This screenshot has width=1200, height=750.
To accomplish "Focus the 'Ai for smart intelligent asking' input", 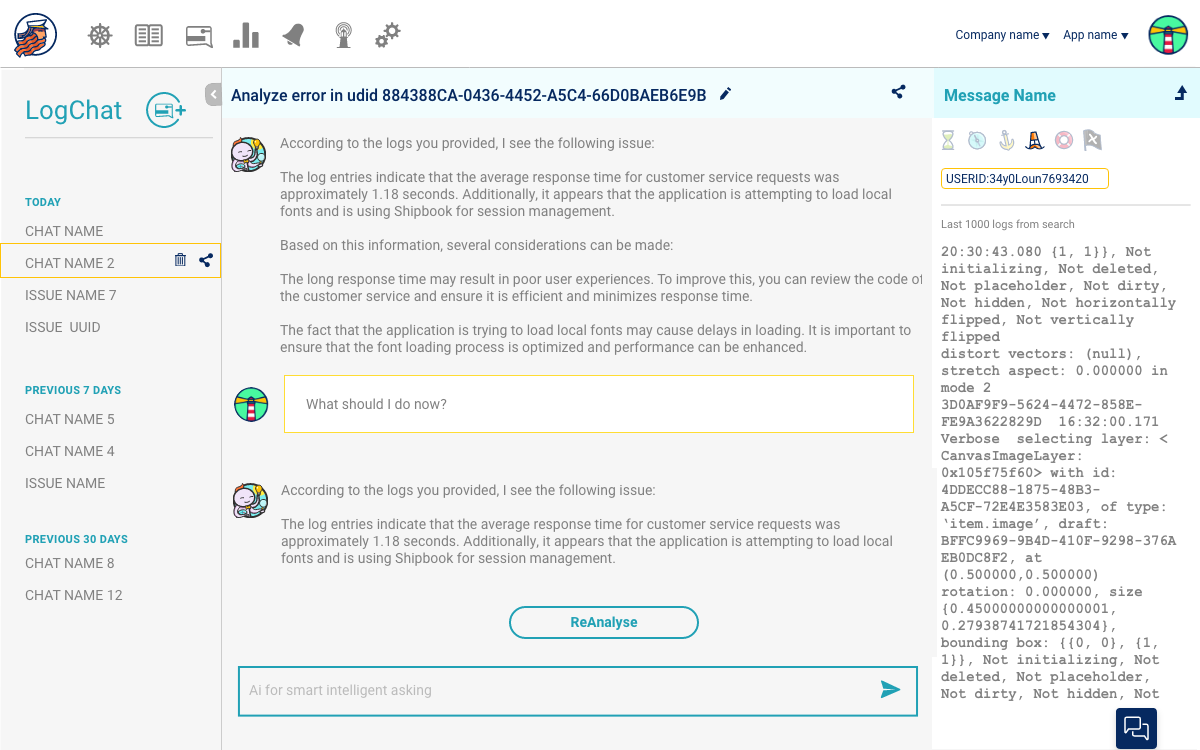I will coord(550,690).
